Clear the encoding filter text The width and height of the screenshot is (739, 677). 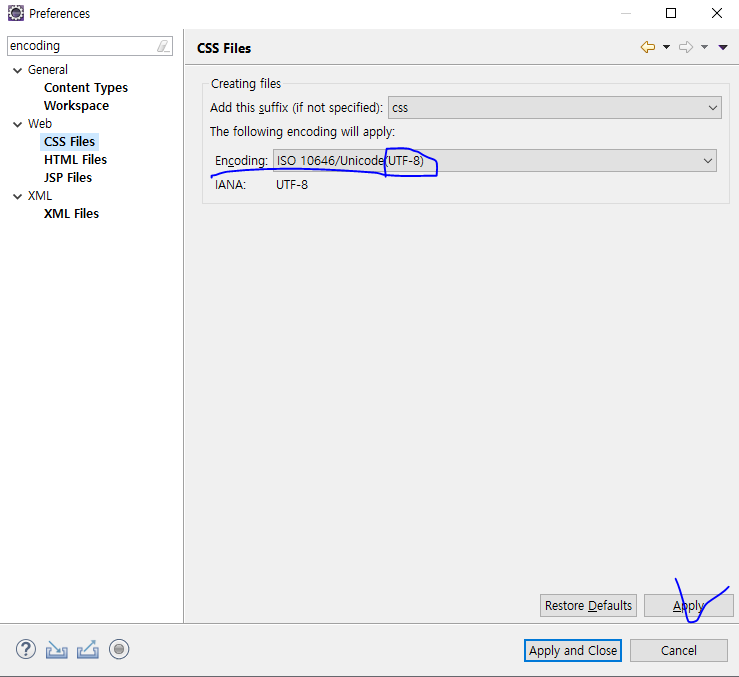pyautogui.click(x=163, y=46)
